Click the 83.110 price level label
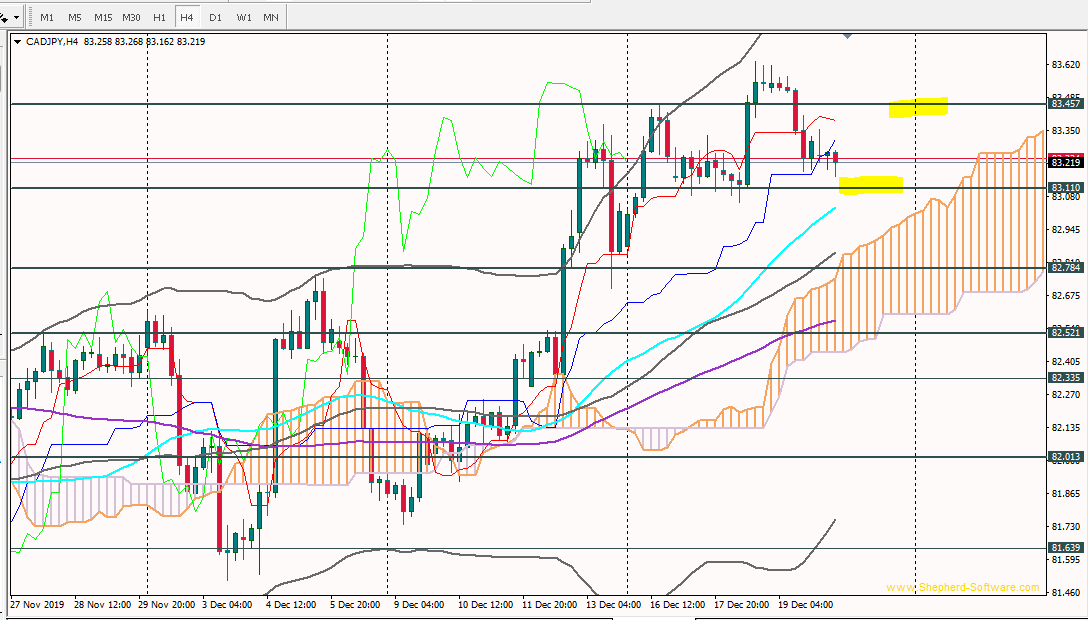This screenshot has height=620, width=1088. coord(1066,188)
